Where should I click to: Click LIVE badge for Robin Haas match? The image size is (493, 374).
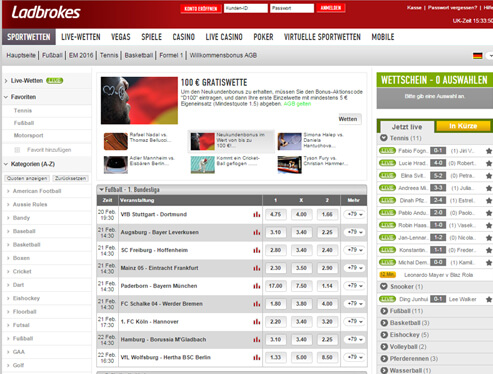tap(387, 225)
